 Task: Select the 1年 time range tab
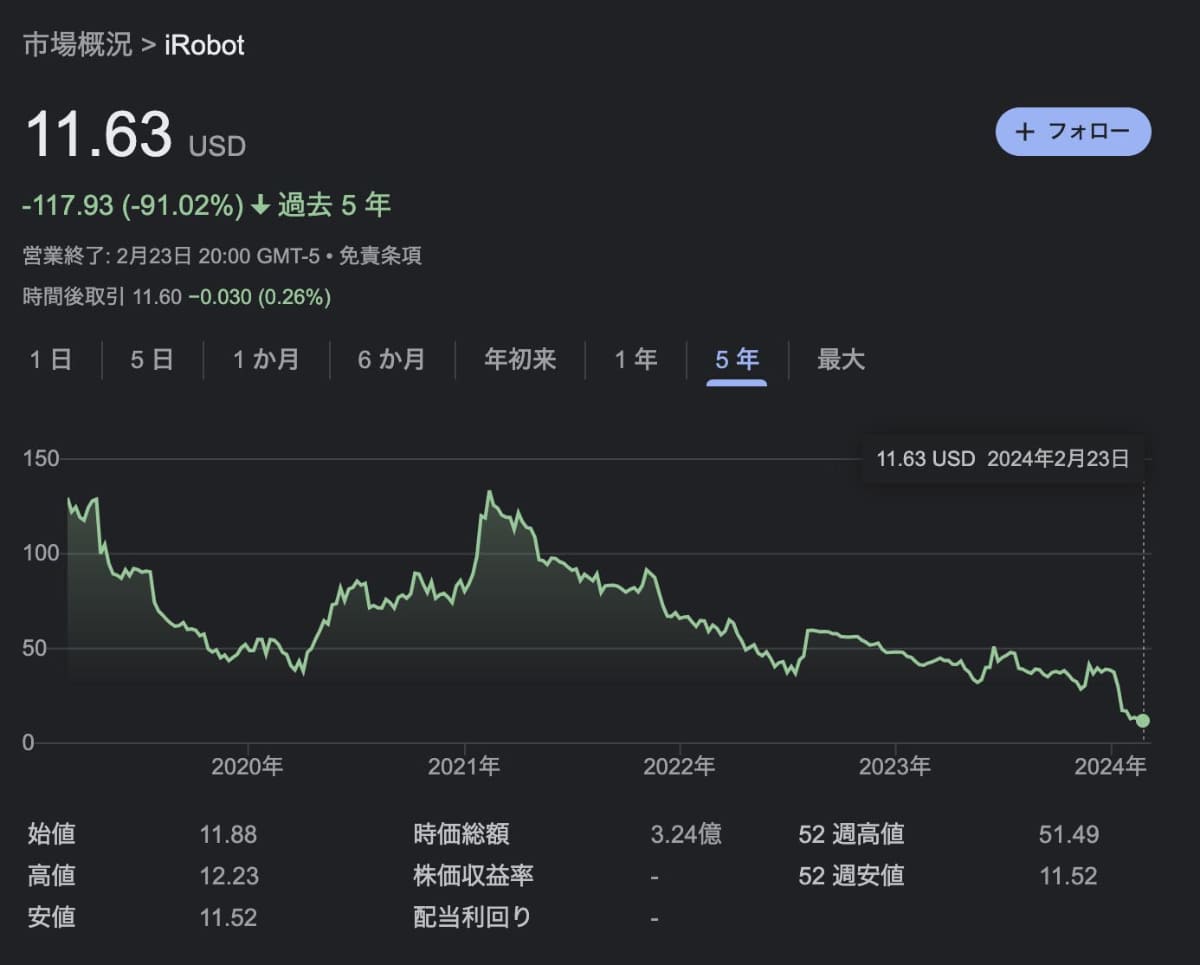(636, 360)
